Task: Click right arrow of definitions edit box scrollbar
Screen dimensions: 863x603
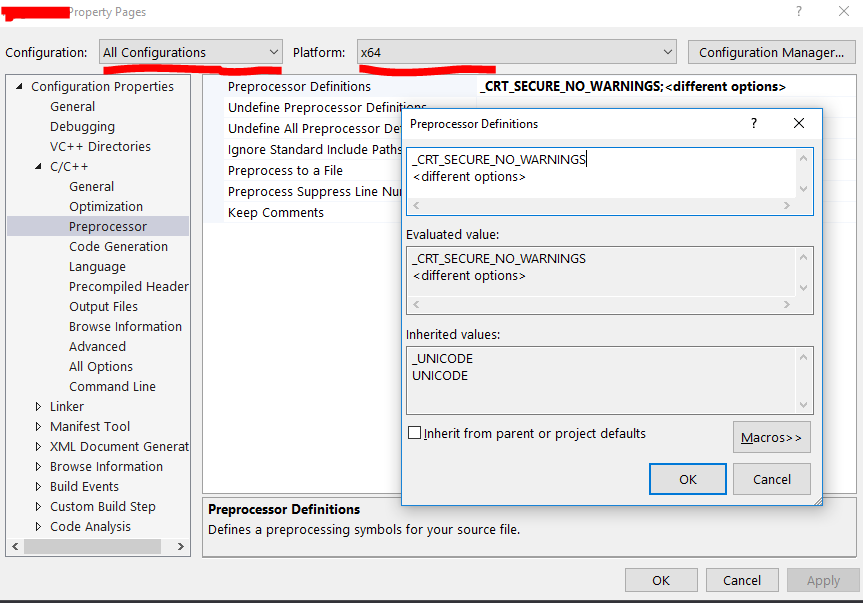Action: point(786,205)
